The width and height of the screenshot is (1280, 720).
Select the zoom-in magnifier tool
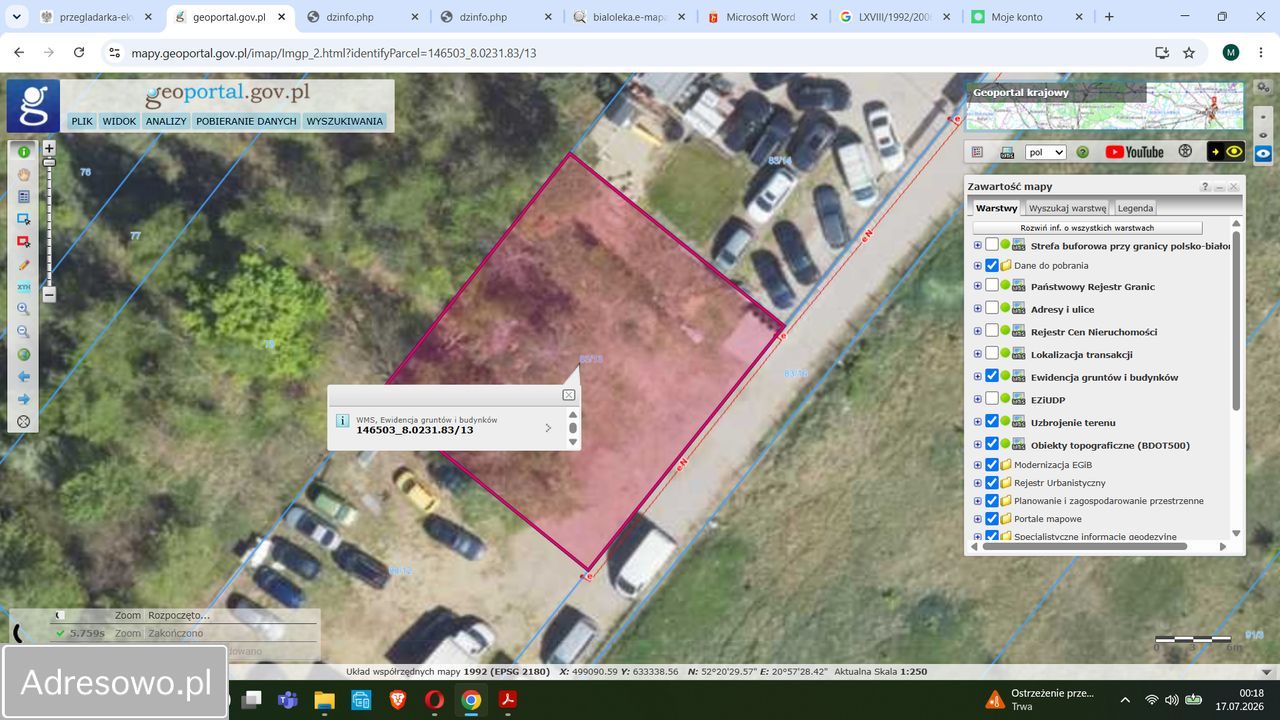pos(23,309)
